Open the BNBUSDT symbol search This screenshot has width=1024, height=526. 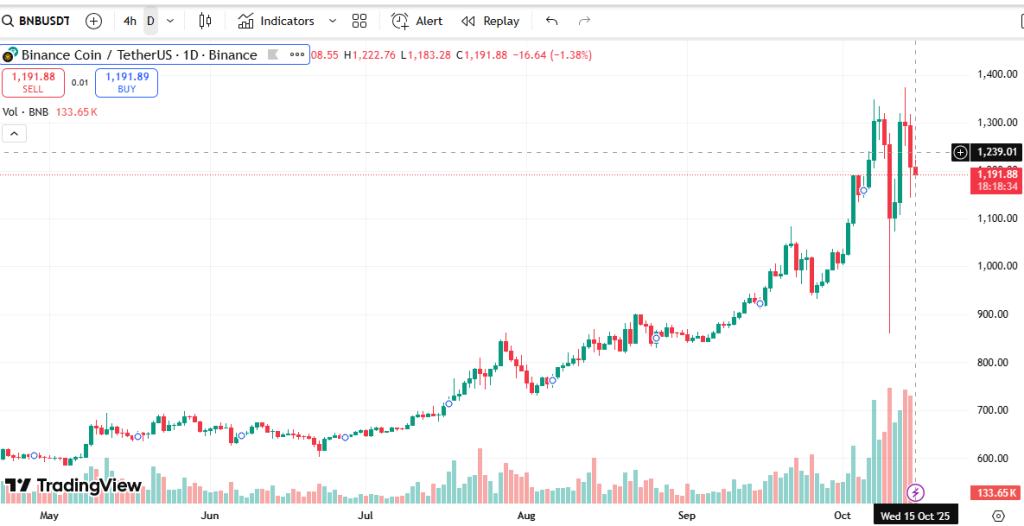pyautogui.click(x=40, y=21)
